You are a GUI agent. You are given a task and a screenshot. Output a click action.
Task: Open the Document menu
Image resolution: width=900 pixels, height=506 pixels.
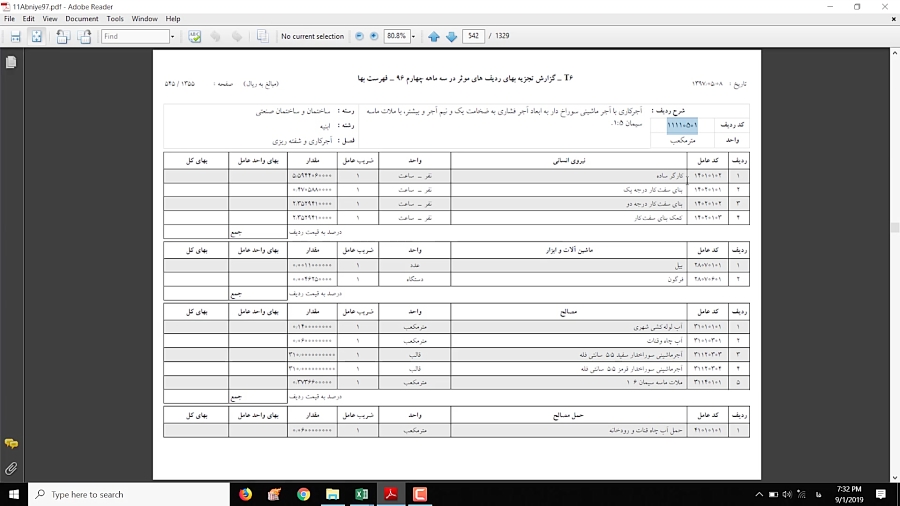[x=82, y=19]
